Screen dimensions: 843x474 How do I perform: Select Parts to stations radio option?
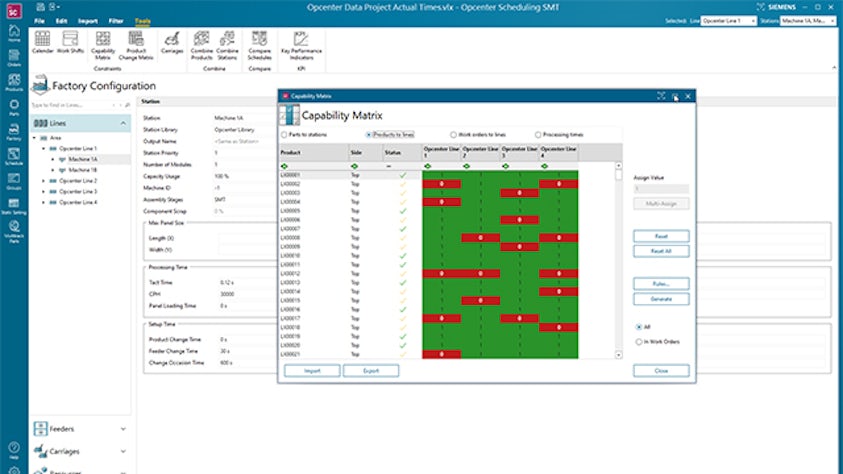pos(284,135)
